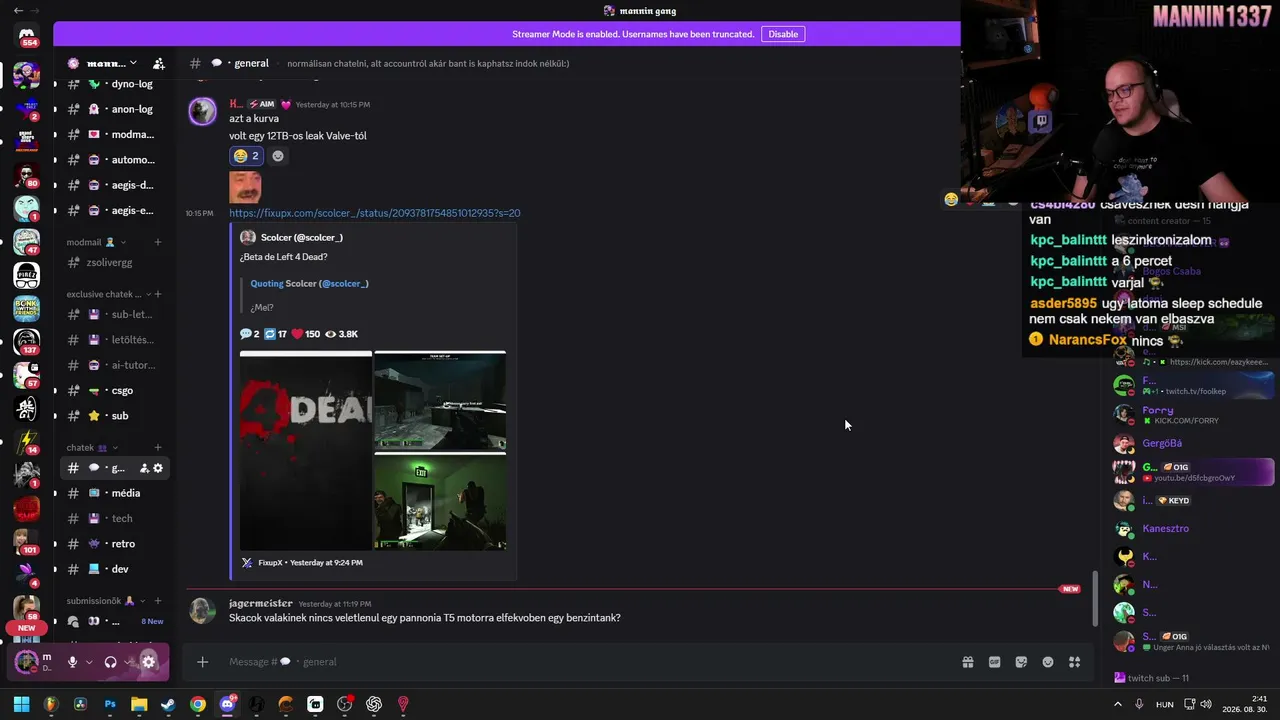Go back with the arrow at top left

18,10
